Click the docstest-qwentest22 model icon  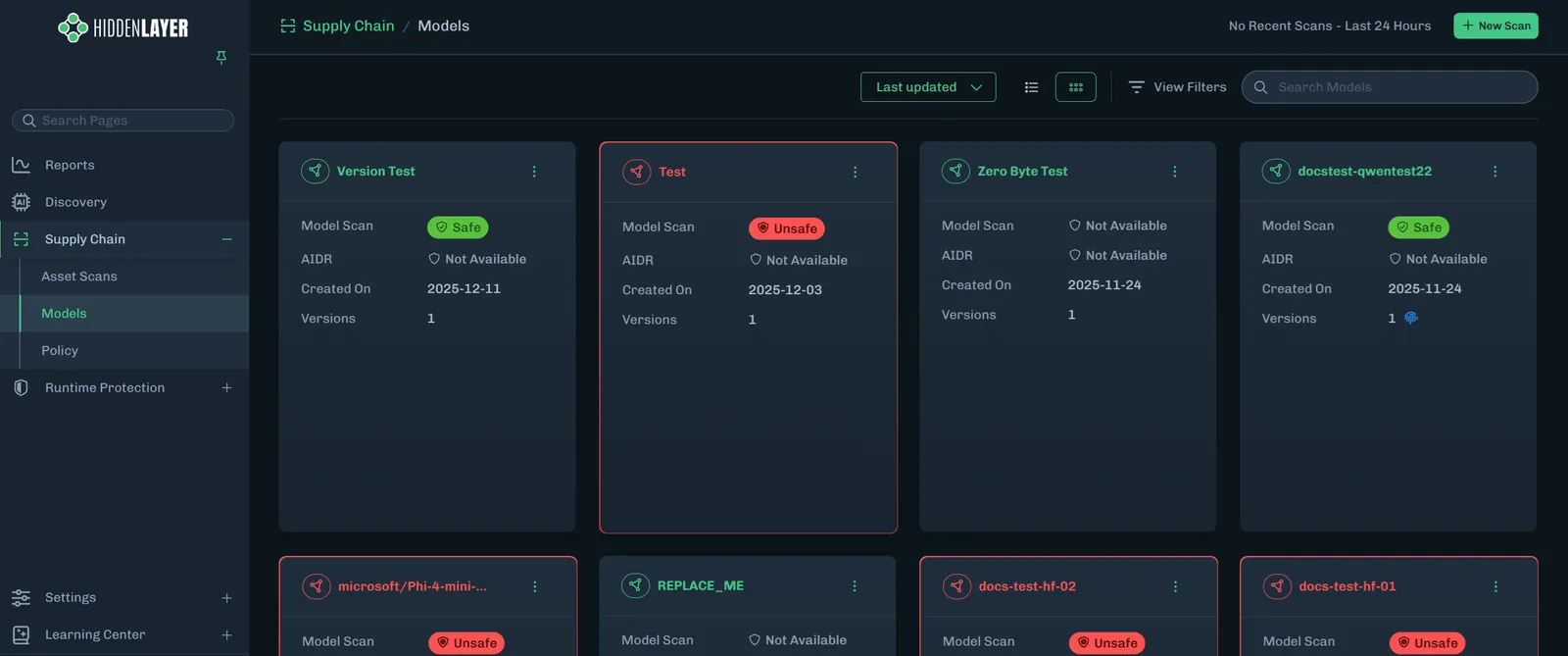pos(1276,171)
